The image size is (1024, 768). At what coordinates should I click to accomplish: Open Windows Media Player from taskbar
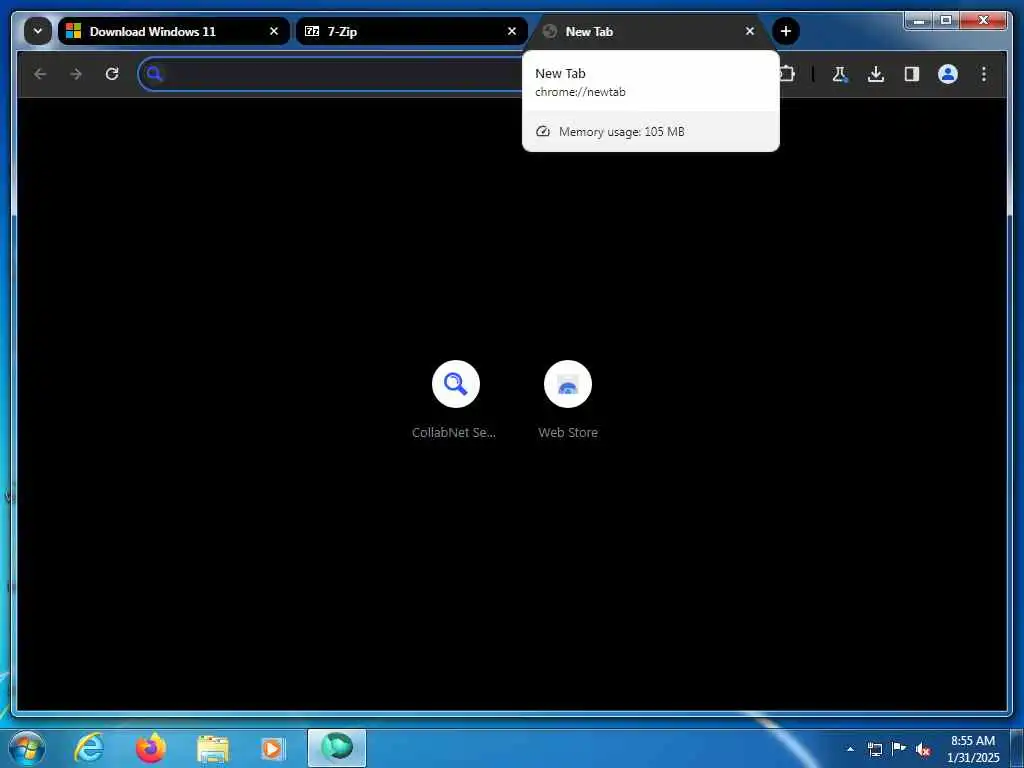[273, 748]
